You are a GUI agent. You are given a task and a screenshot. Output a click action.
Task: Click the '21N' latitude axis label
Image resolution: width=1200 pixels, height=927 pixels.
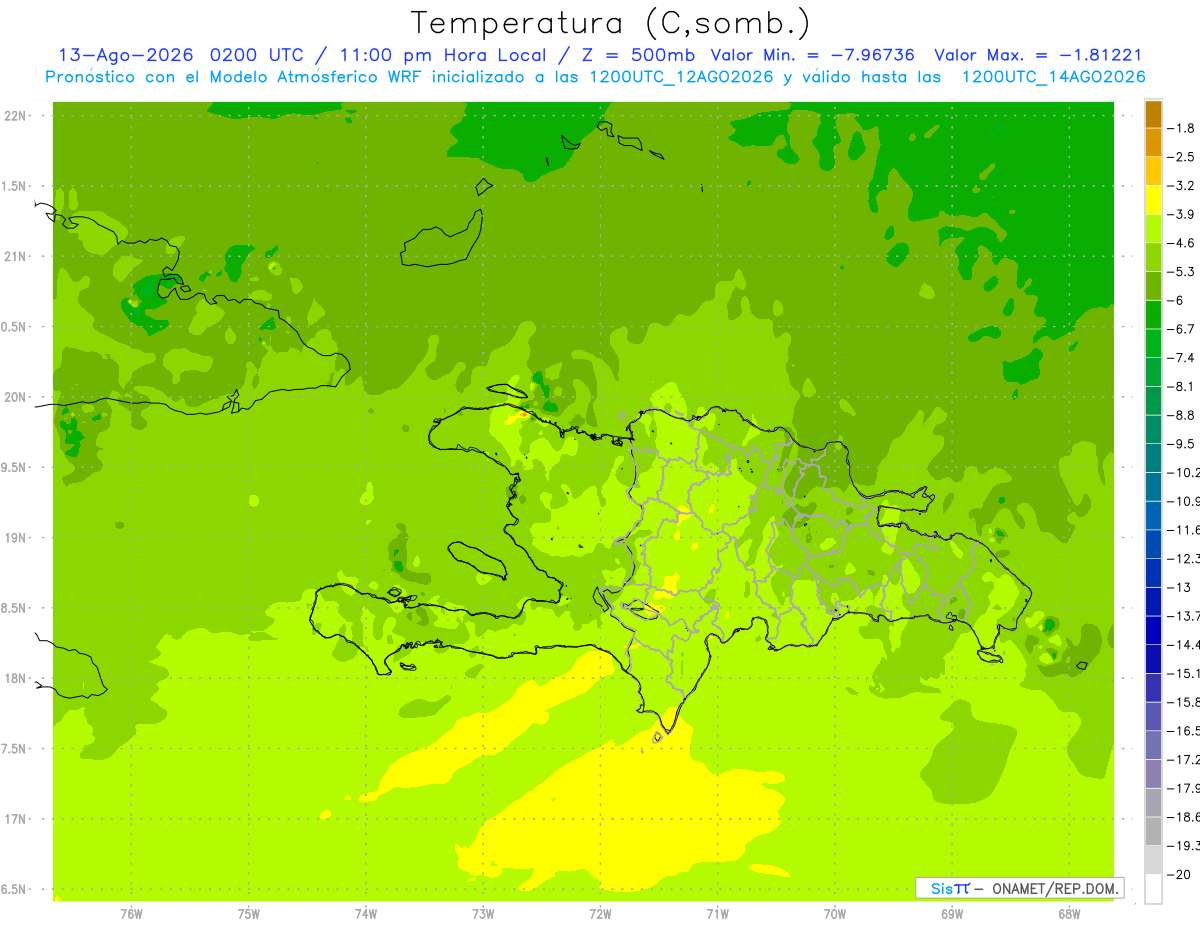(x=17, y=256)
